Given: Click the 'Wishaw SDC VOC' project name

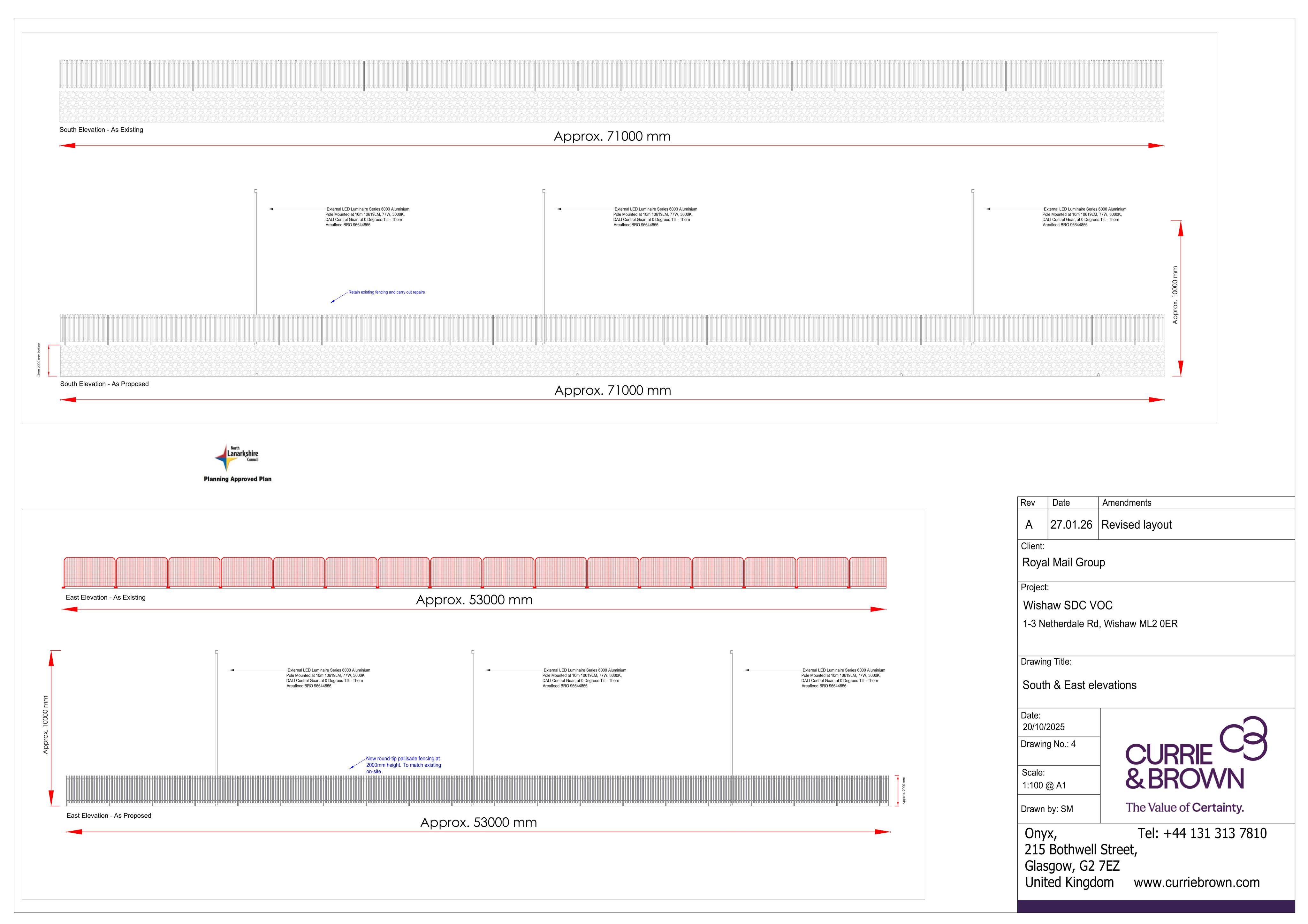Looking at the screenshot, I should click(1068, 606).
